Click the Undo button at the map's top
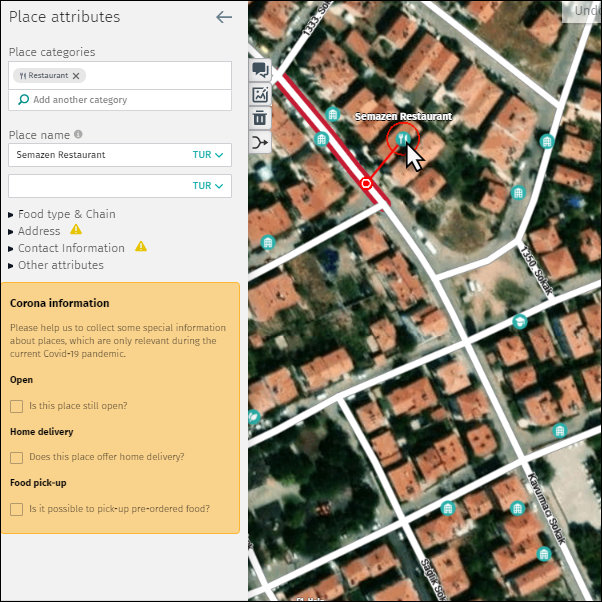This screenshot has width=602, height=602. click(582, 11)
